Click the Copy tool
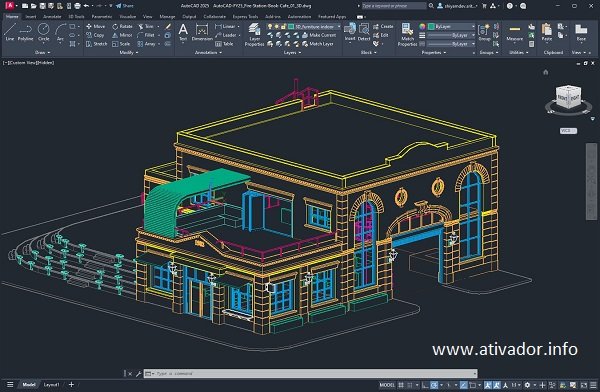This screenshot has height=392, width=600. [95, 35]
